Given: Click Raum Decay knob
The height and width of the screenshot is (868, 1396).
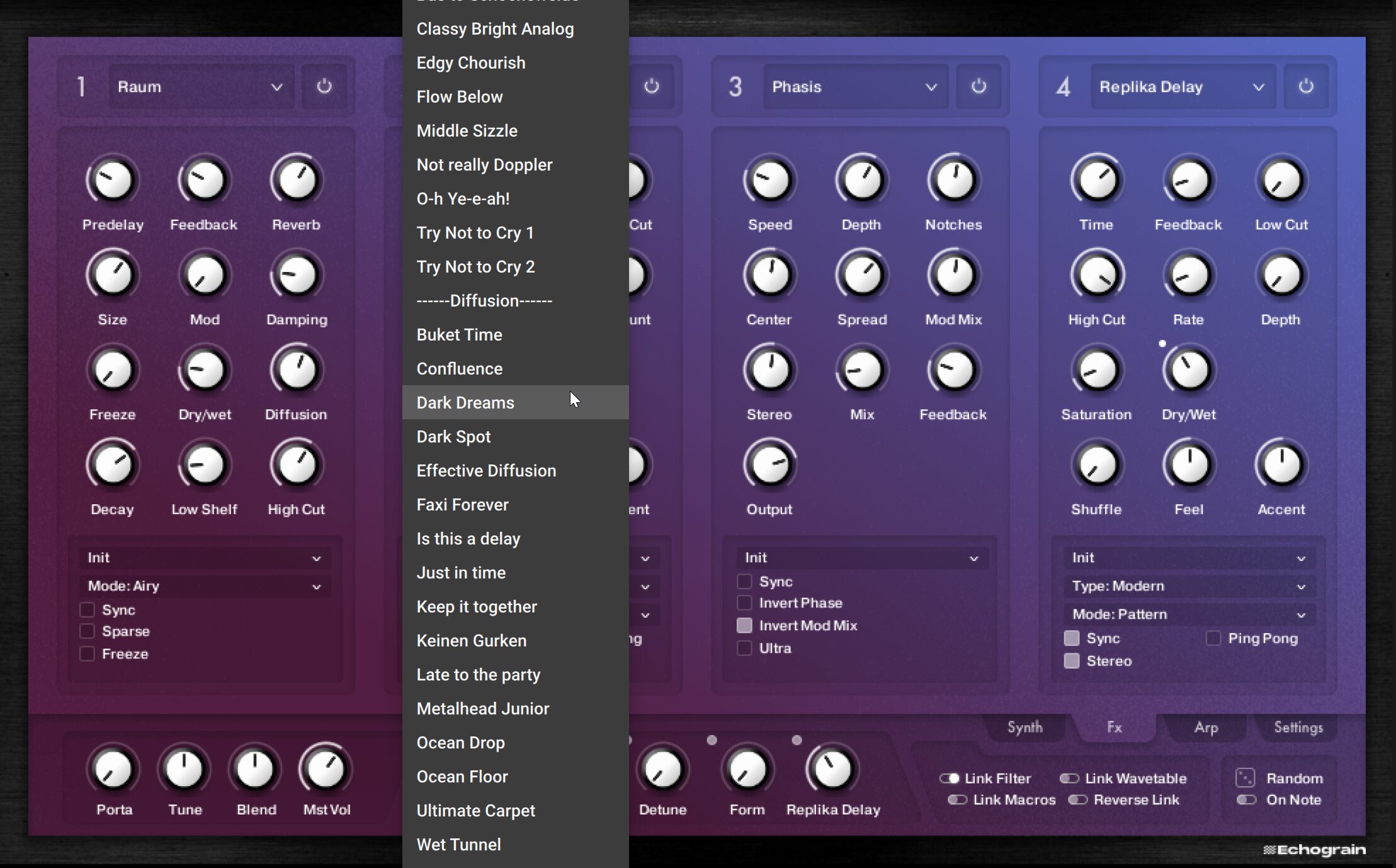Looking at the screenshot, I should (x=113, y=465).
